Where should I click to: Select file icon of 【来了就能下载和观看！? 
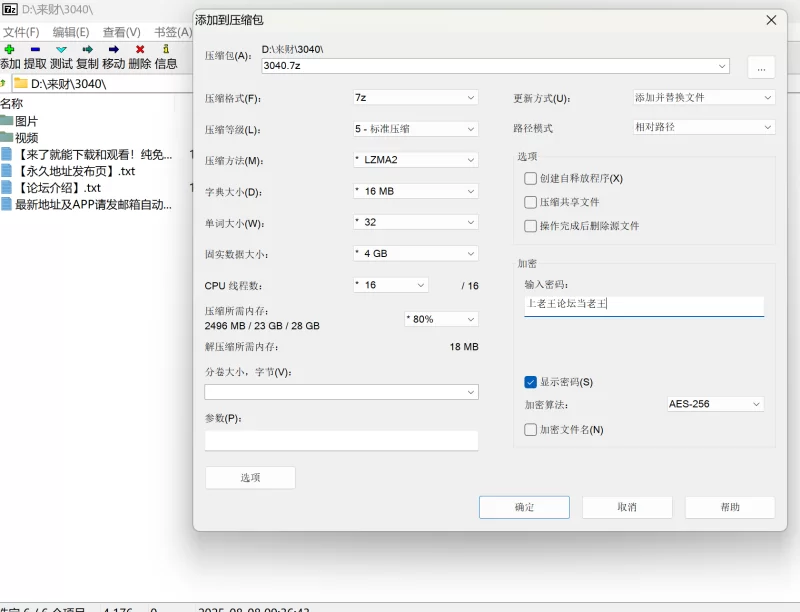pyautogui.click(x=6, y=154)
